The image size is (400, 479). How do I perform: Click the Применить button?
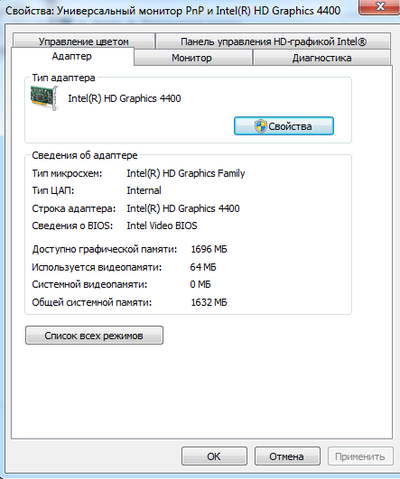click(x=360, y=456)
